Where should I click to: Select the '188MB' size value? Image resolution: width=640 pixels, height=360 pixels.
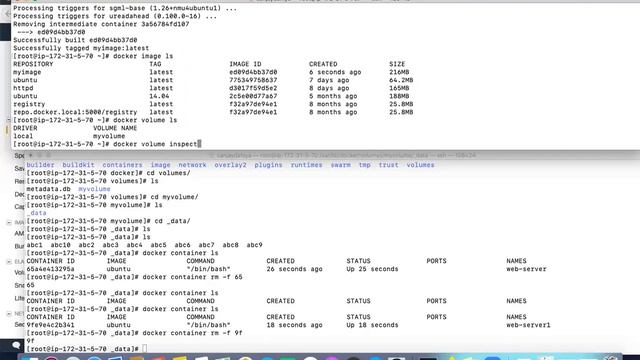pos(399,96)
